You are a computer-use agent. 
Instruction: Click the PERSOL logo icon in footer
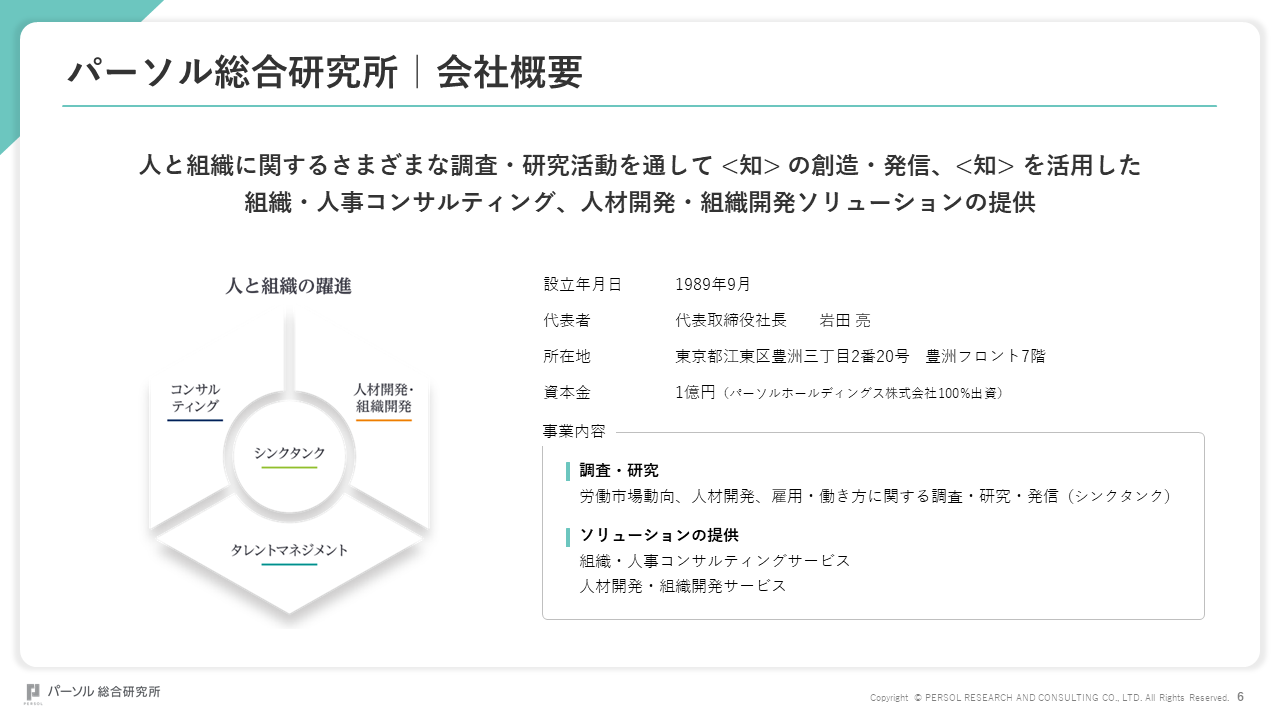click(x=33, y=693)
